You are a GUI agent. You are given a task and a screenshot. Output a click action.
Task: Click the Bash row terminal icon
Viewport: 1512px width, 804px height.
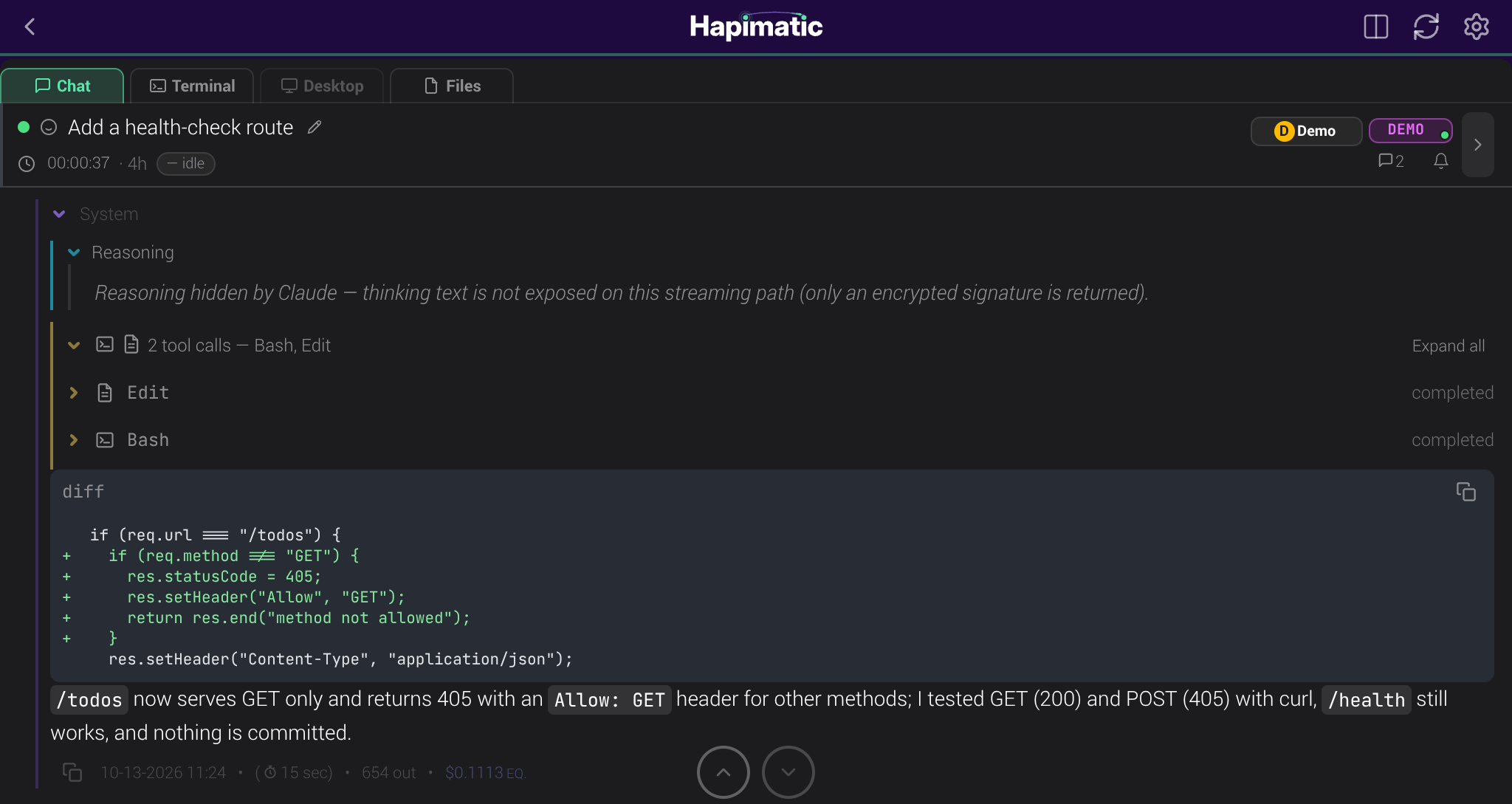point(105,440)
